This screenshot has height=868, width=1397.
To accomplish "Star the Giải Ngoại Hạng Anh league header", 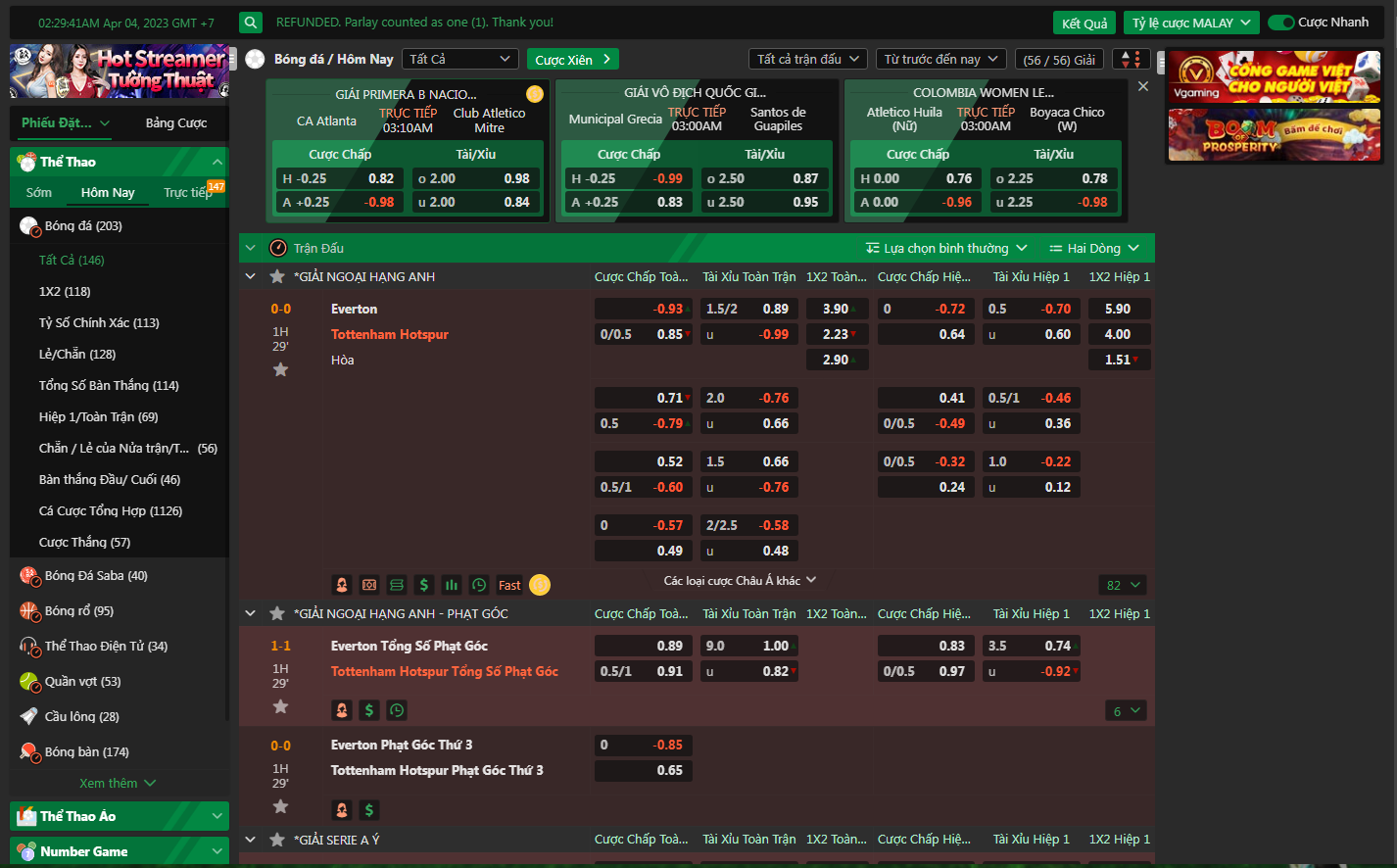I will click(277, 276).
